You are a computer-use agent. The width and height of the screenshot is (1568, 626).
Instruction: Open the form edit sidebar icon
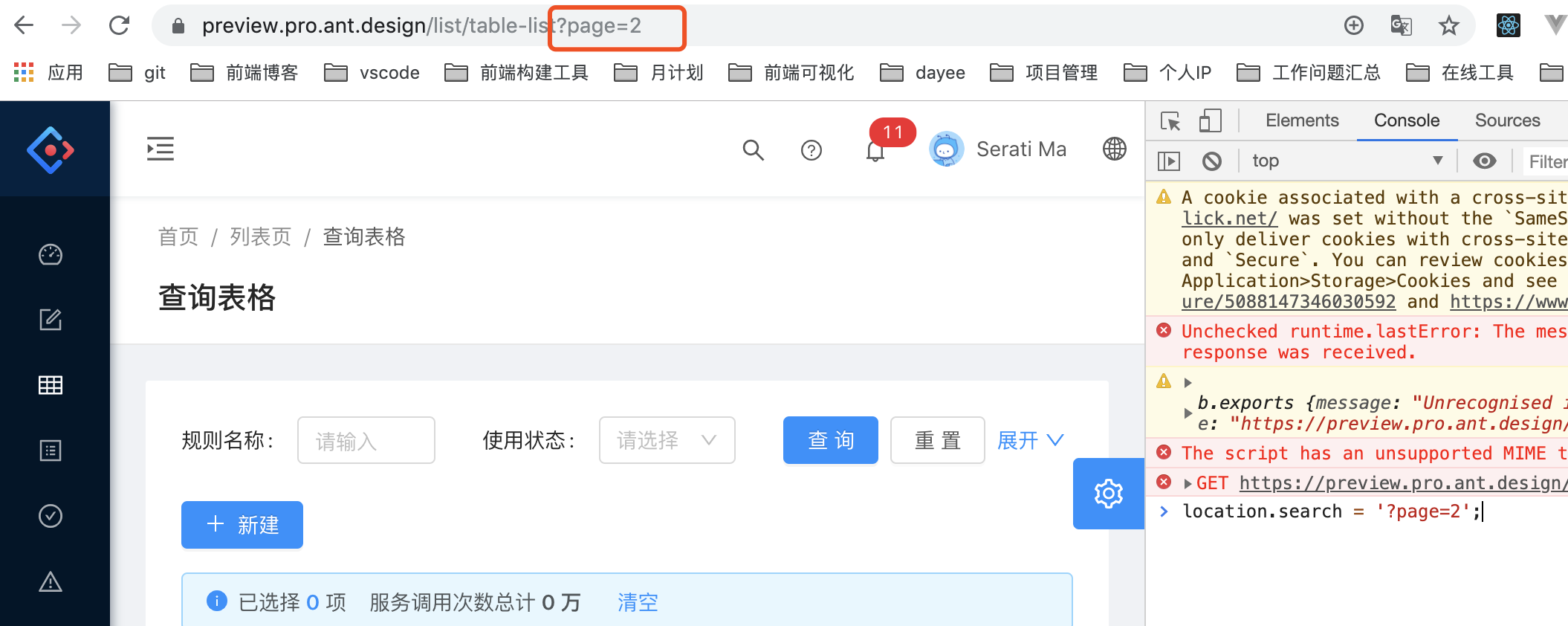[x=51, y=320]
